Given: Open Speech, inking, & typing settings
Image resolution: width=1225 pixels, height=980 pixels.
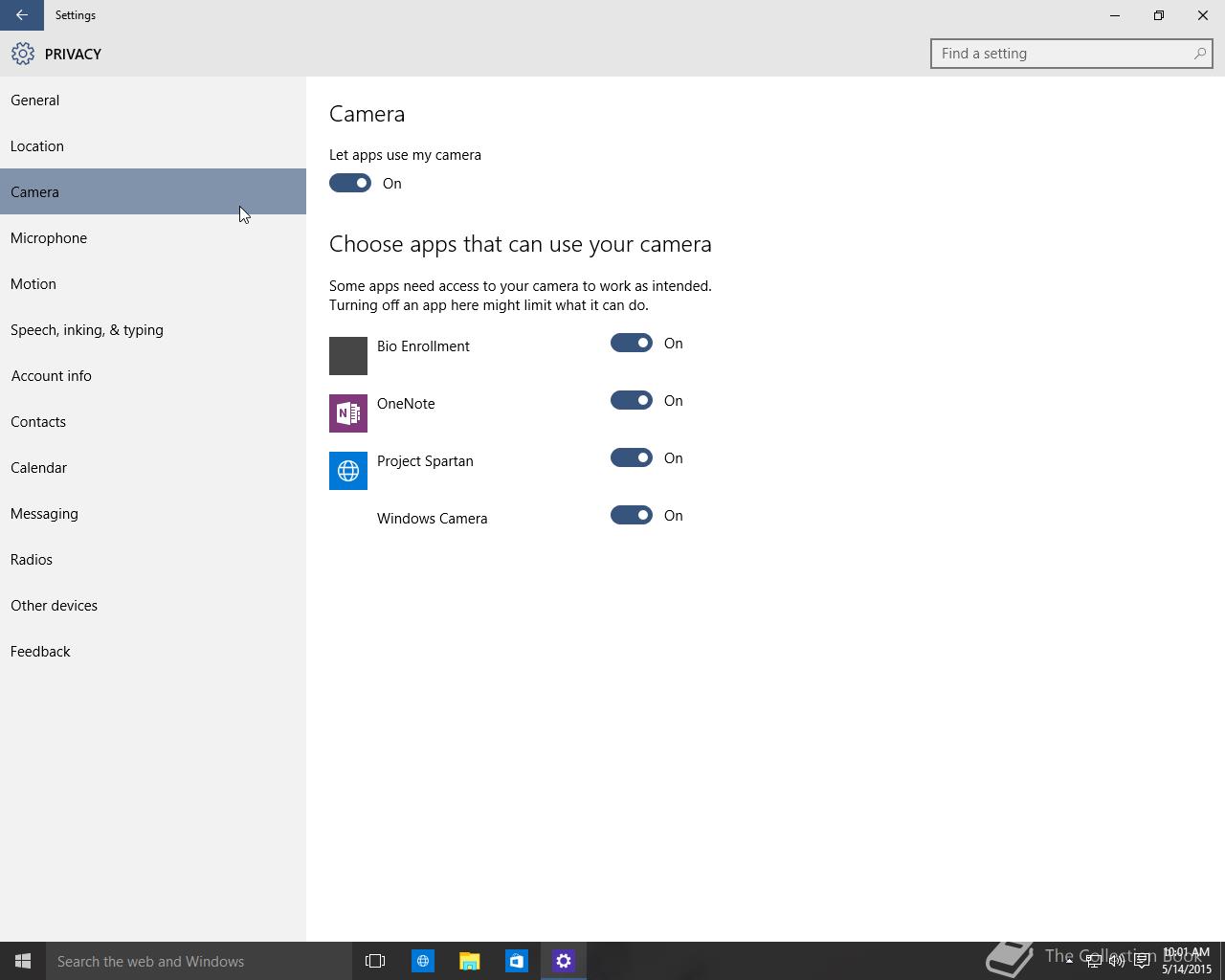Looking at the screenshot, I should (153, 329).
